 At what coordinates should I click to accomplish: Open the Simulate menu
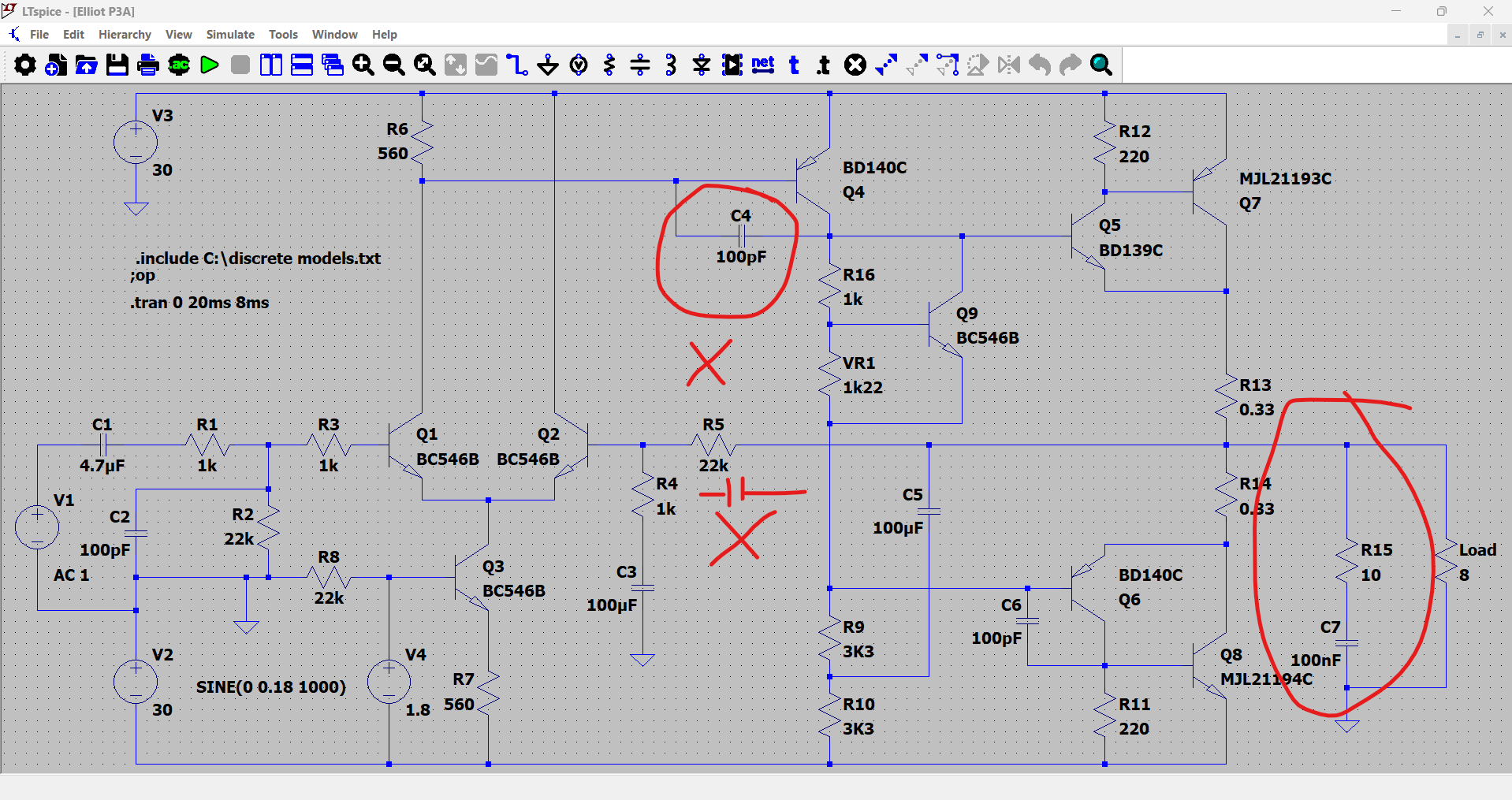[230, 35]
